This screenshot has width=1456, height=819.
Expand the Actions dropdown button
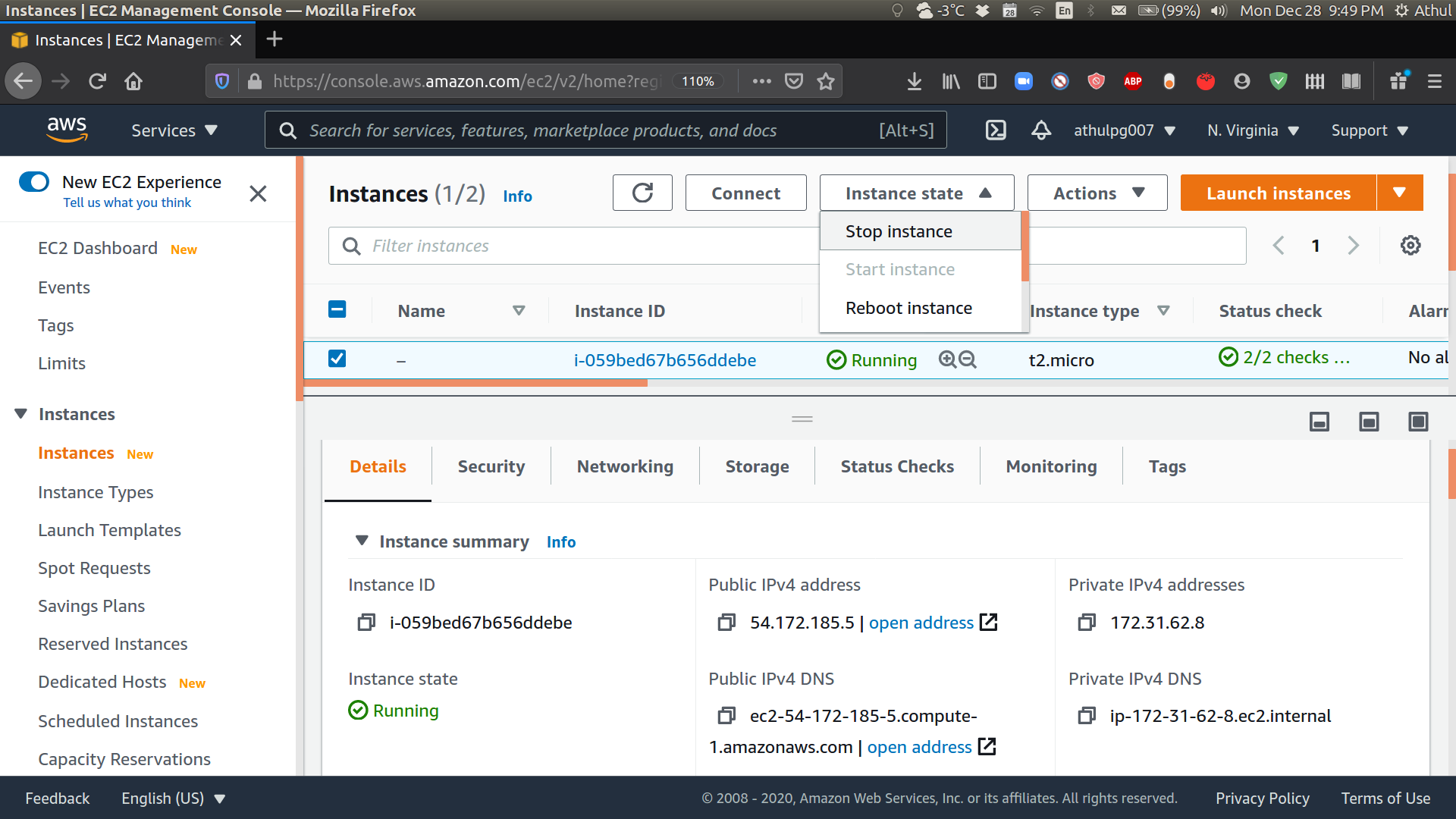pyautogui.click(x=1097, y=193)
